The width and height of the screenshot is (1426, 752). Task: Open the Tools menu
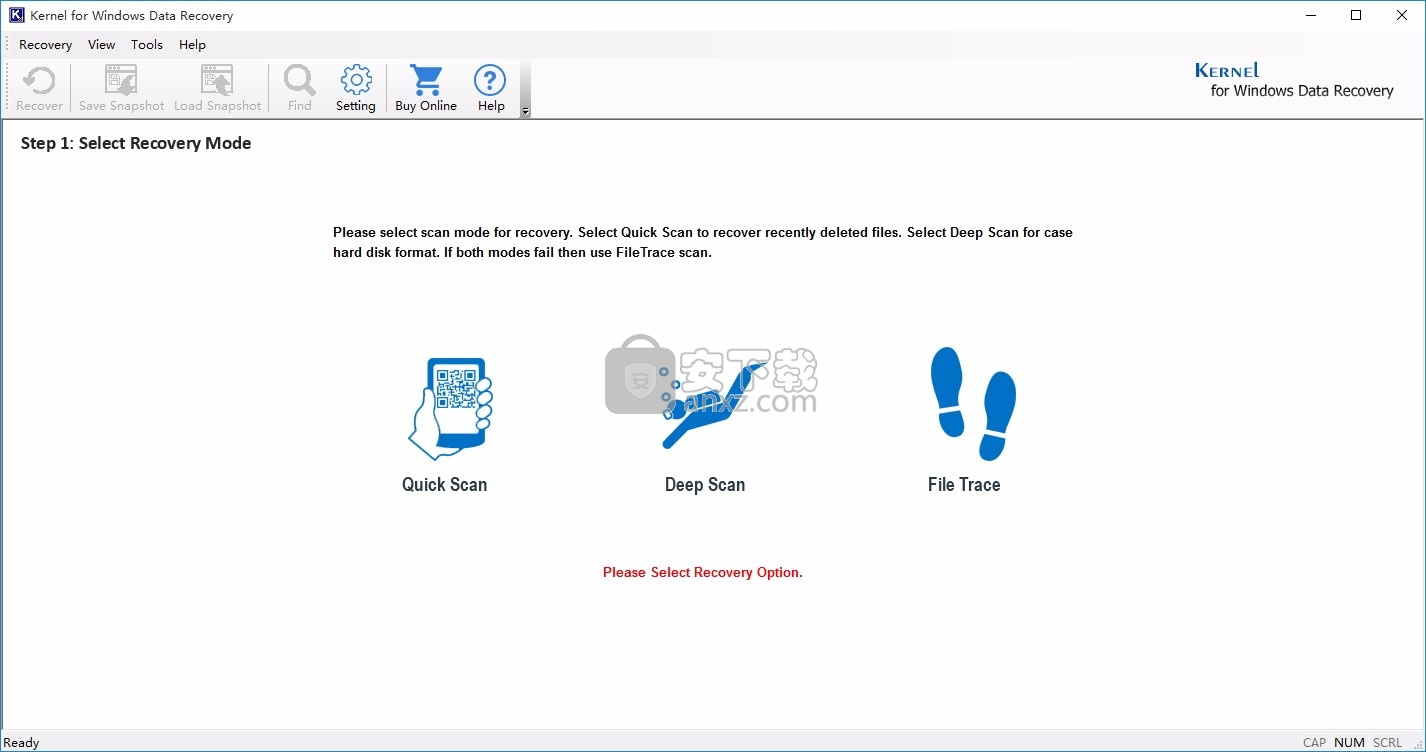point(147,45)
